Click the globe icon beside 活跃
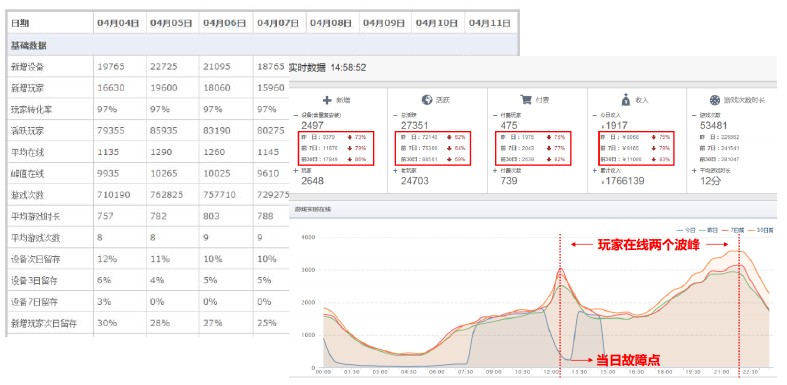Viewport: 787px width, 385px height. click(x=427, y=100)
